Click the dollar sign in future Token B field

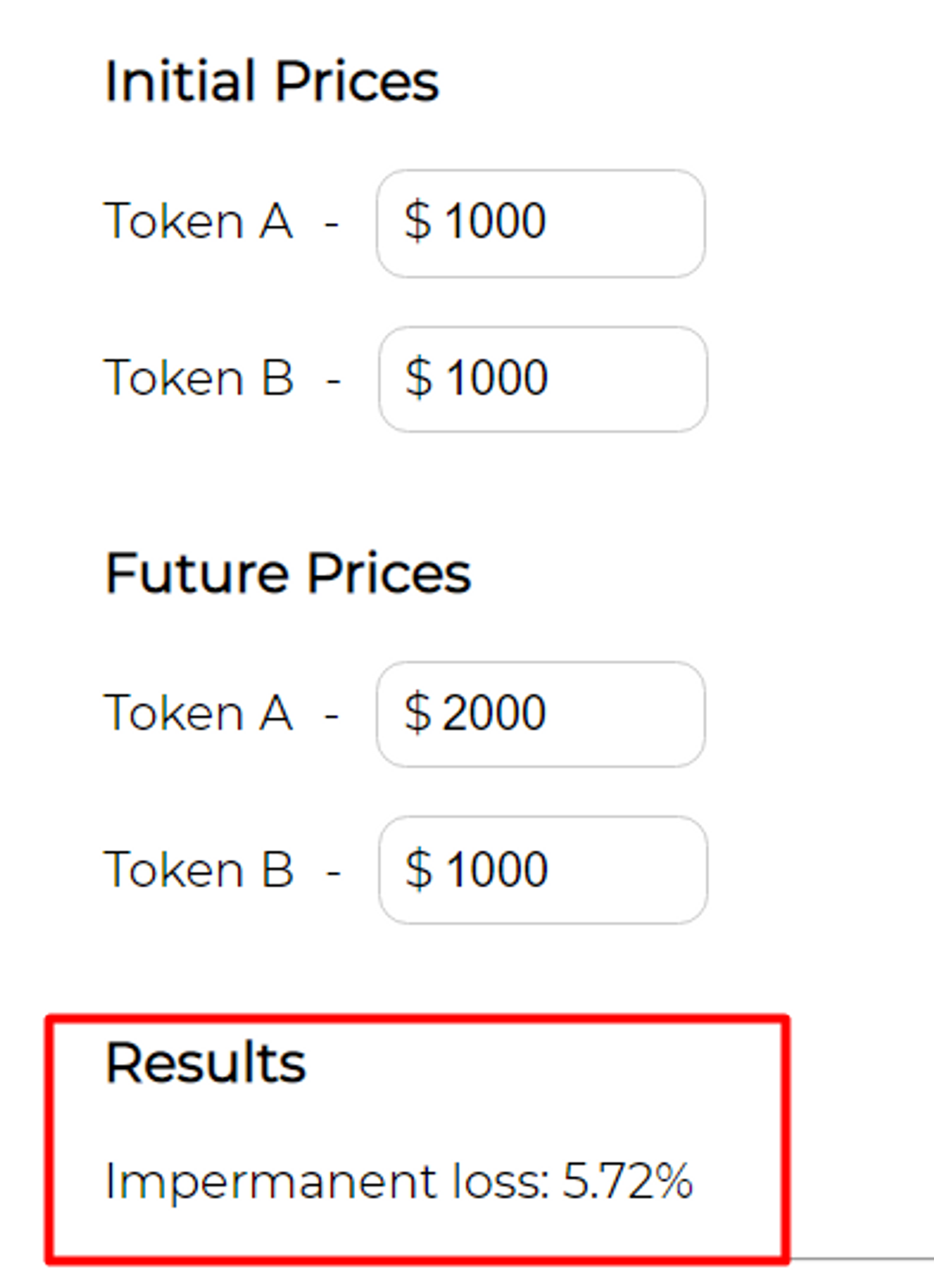[419, 869]
